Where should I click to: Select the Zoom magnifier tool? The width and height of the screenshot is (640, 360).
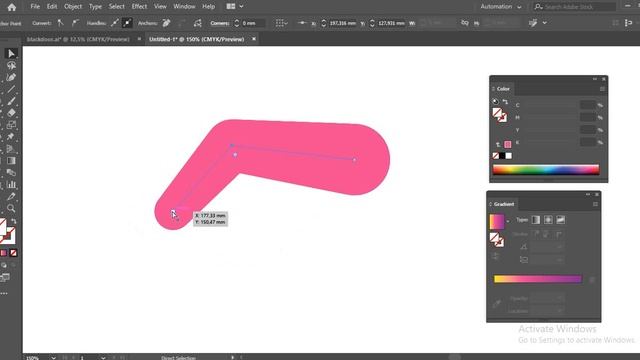11,208
